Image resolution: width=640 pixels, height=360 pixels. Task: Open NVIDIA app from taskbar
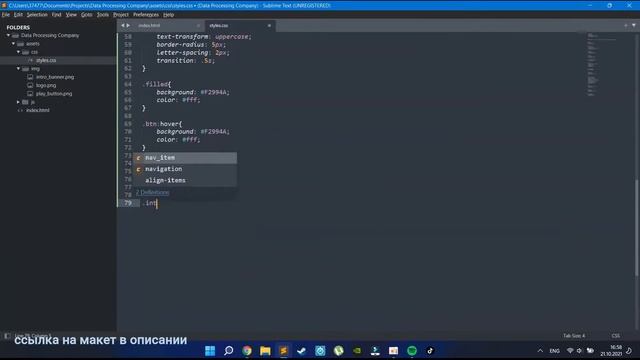pos(357,351)
